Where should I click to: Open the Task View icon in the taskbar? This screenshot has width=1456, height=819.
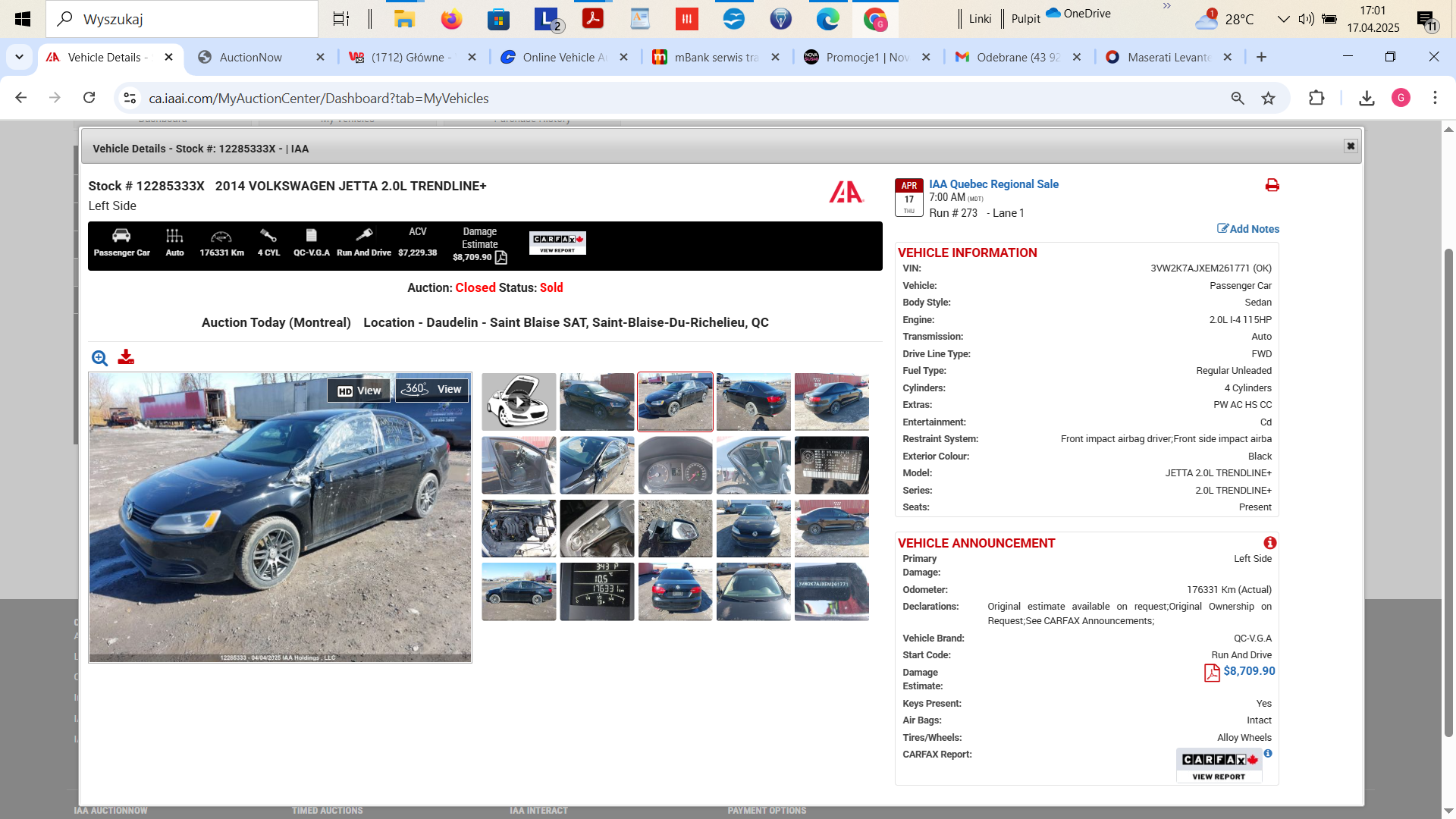coord(341,19)
